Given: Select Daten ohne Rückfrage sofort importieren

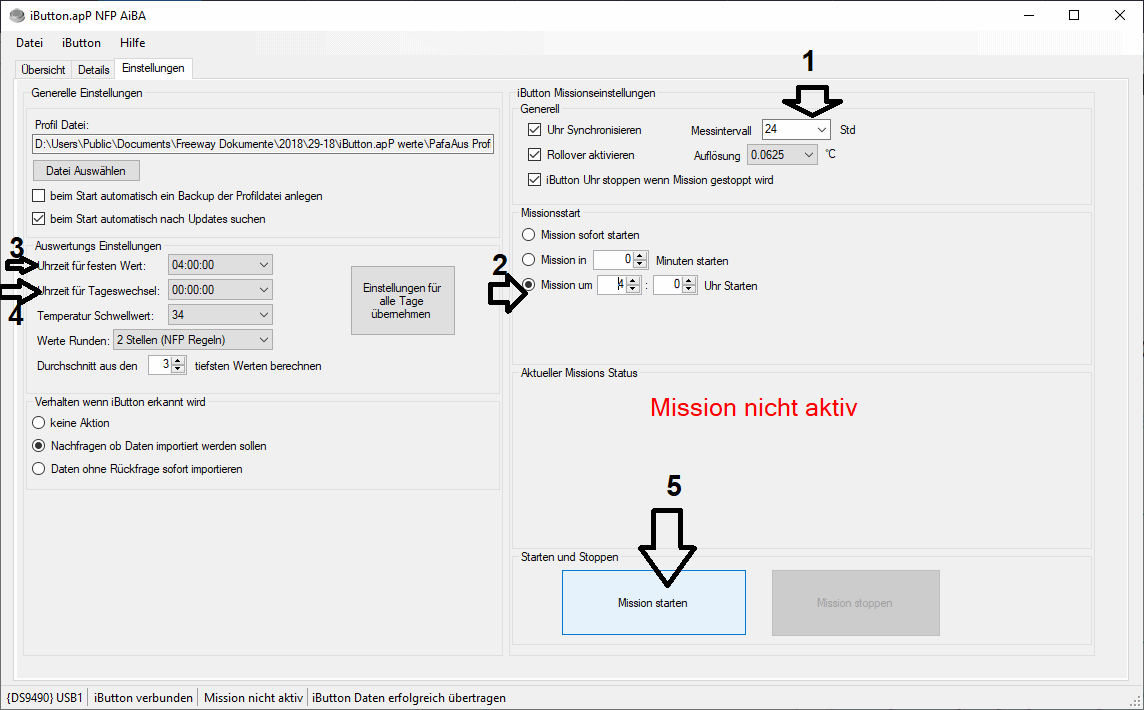Looking at the screenshot, I should 40,469.
